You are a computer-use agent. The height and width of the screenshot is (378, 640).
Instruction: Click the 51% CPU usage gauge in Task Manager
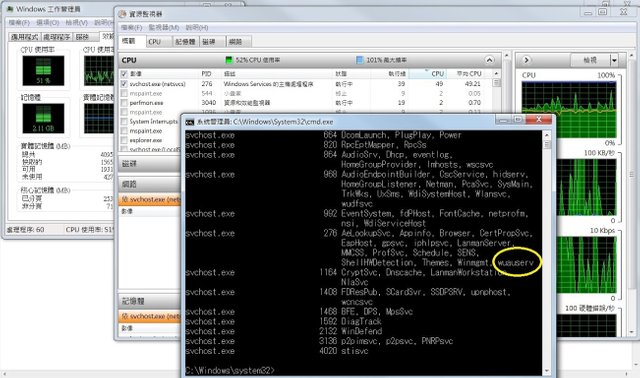43,71
